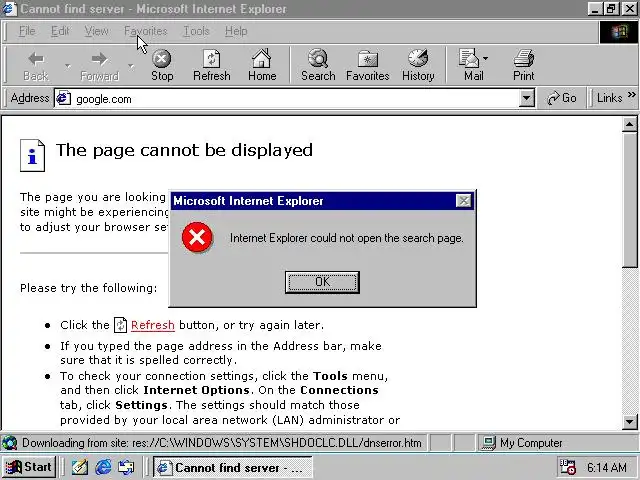
Task: Click the notepad quick launch icon
Action: (80, 467)
